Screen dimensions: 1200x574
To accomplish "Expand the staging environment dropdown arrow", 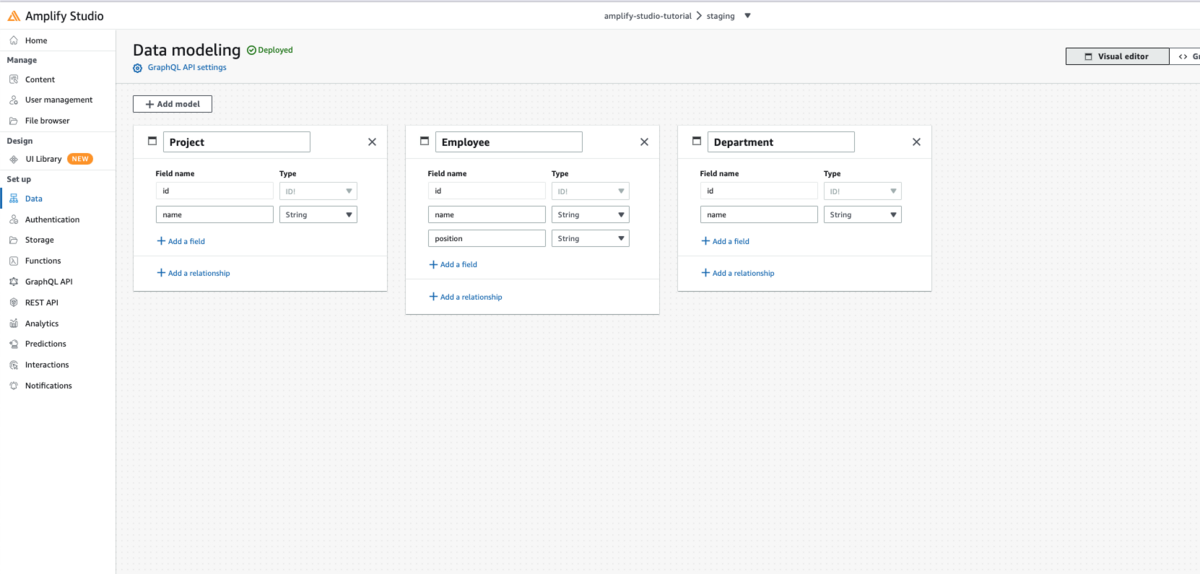I will coord(748,16).
